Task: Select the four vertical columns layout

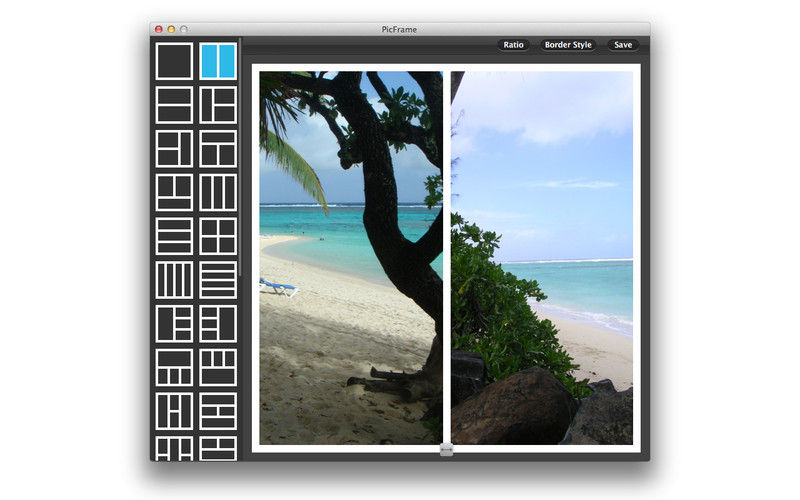Action: point(174,280)
